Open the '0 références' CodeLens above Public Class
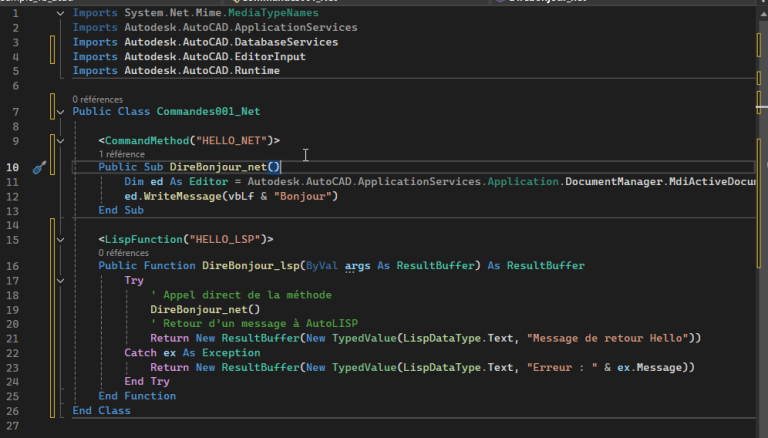This screenshot has width=768, height=438. 97,99
